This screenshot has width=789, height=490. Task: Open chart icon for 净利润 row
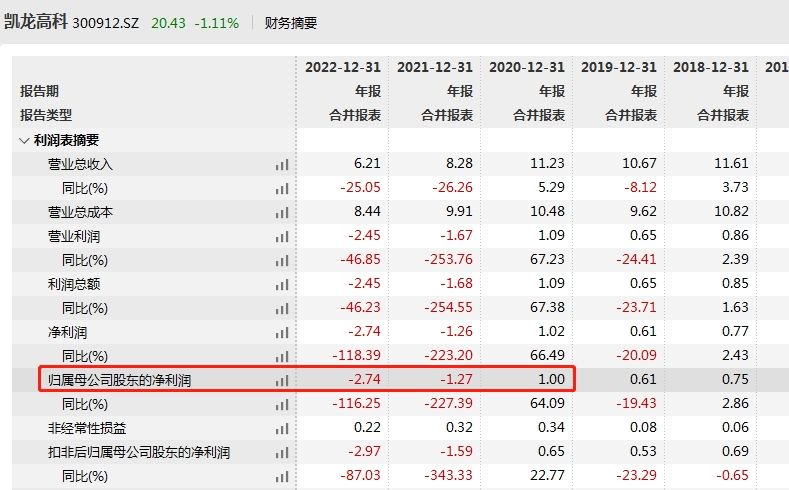pos(282,333)
